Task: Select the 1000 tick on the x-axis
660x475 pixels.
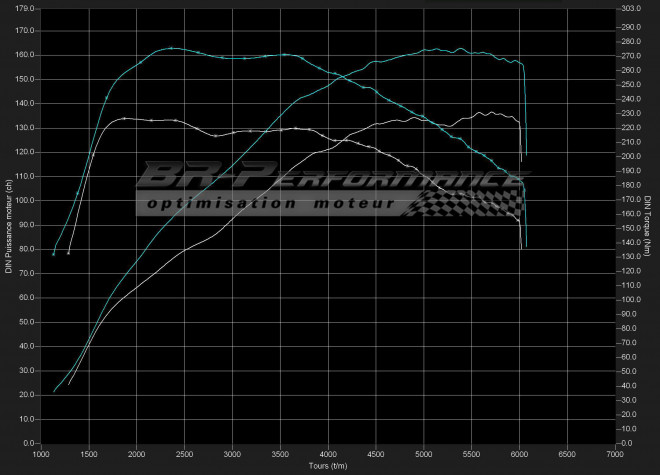Action: [41, 453]
